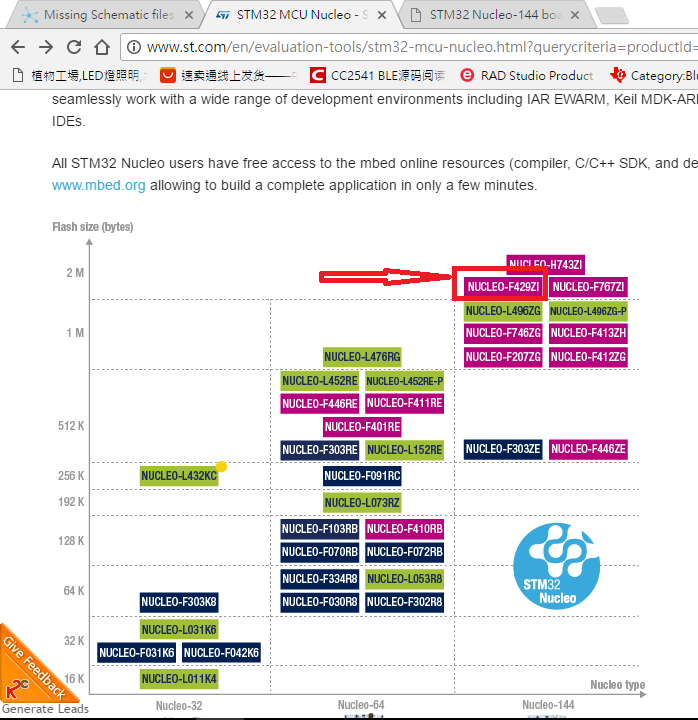Viewport: 698px width, 720px height.
Task: Open the NUCLEO-F412ZG board
Action: 588,357
